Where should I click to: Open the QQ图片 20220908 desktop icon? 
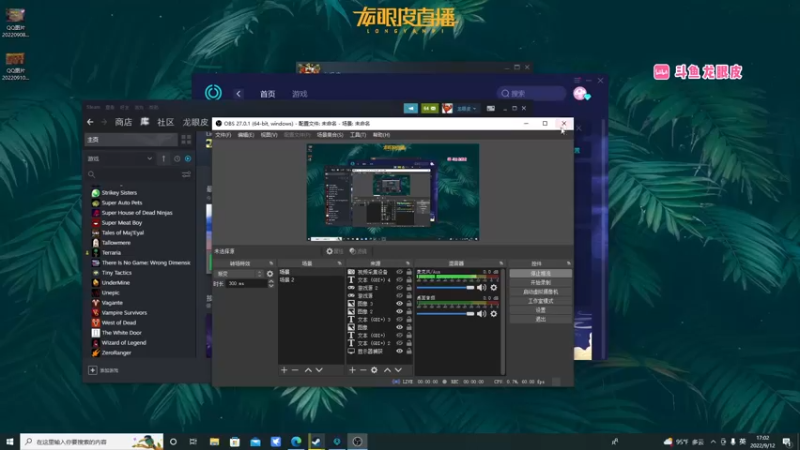pyautogui.click(x=15, y=22)
